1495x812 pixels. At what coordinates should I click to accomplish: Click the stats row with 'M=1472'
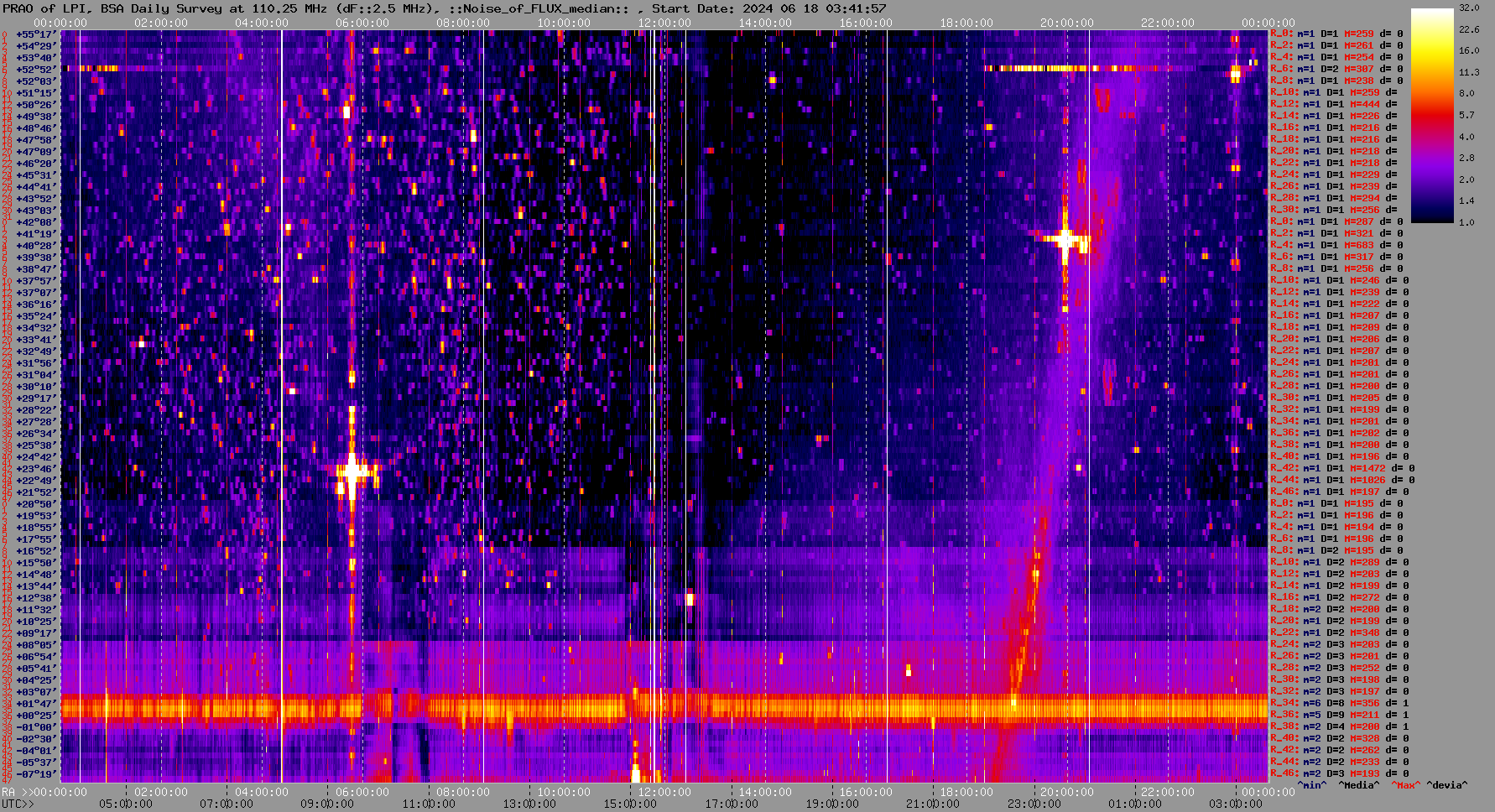click(1342, 468)
